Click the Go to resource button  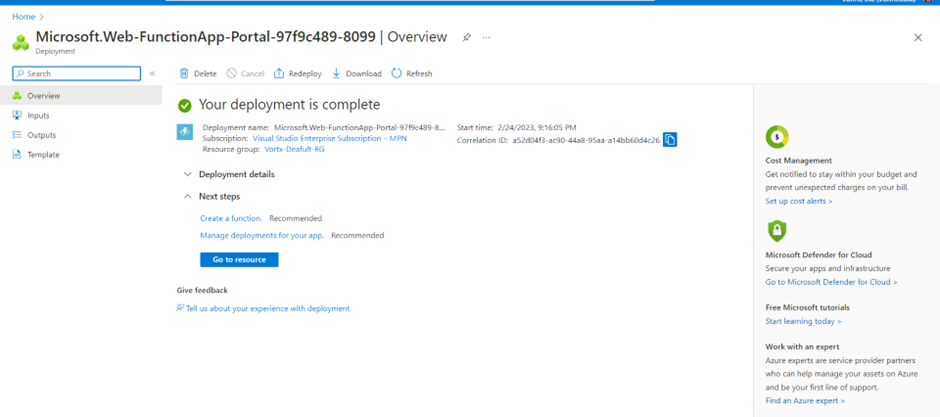tap(239, 260)
